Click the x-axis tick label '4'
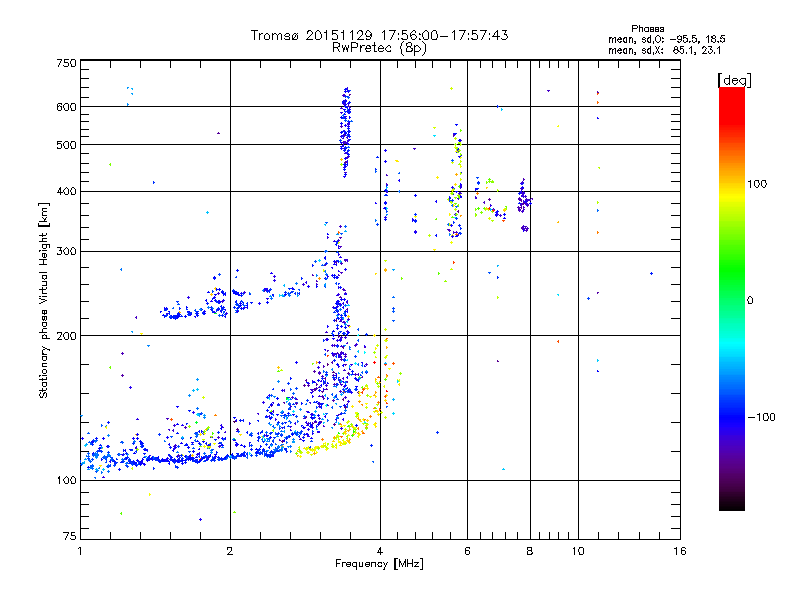Screen dimensions: 800x600 [380, 551]
